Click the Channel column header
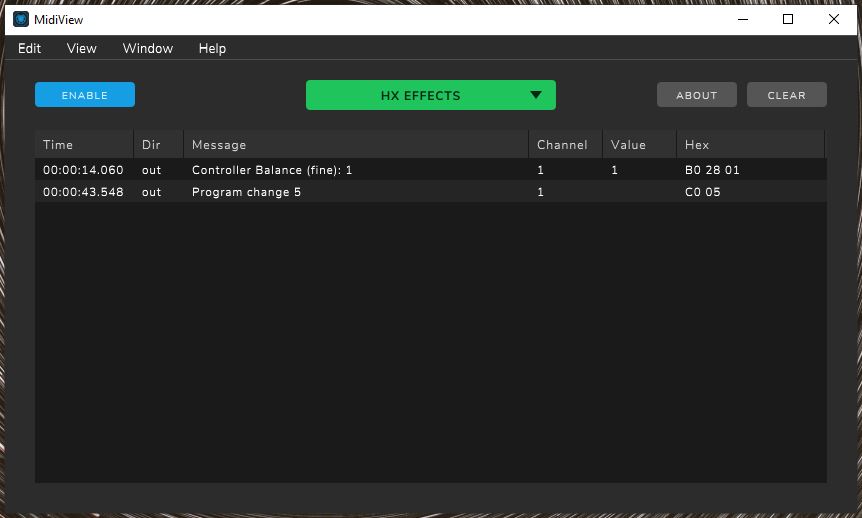Viewport: 862px width, 518px height. point(565,145)
